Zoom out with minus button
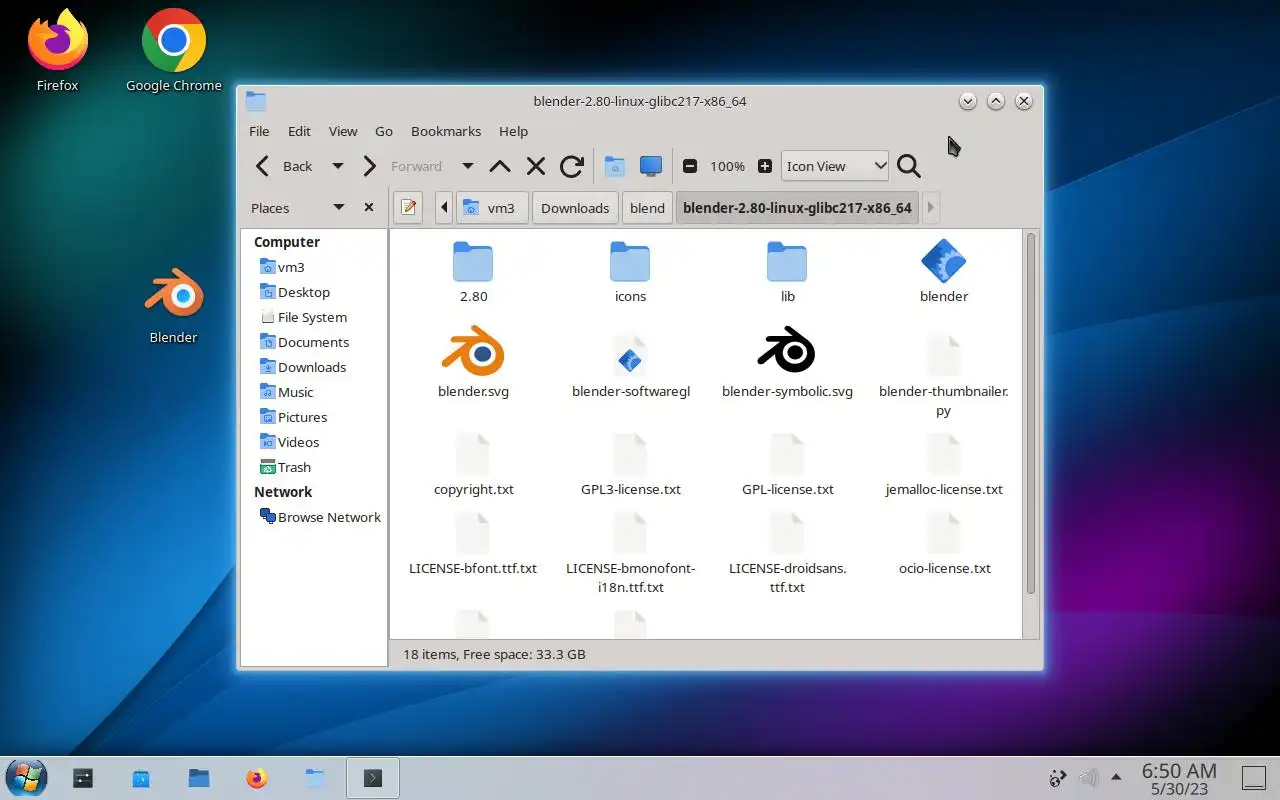The width and height of the screenshot is (1280, 800). (689, 166)
